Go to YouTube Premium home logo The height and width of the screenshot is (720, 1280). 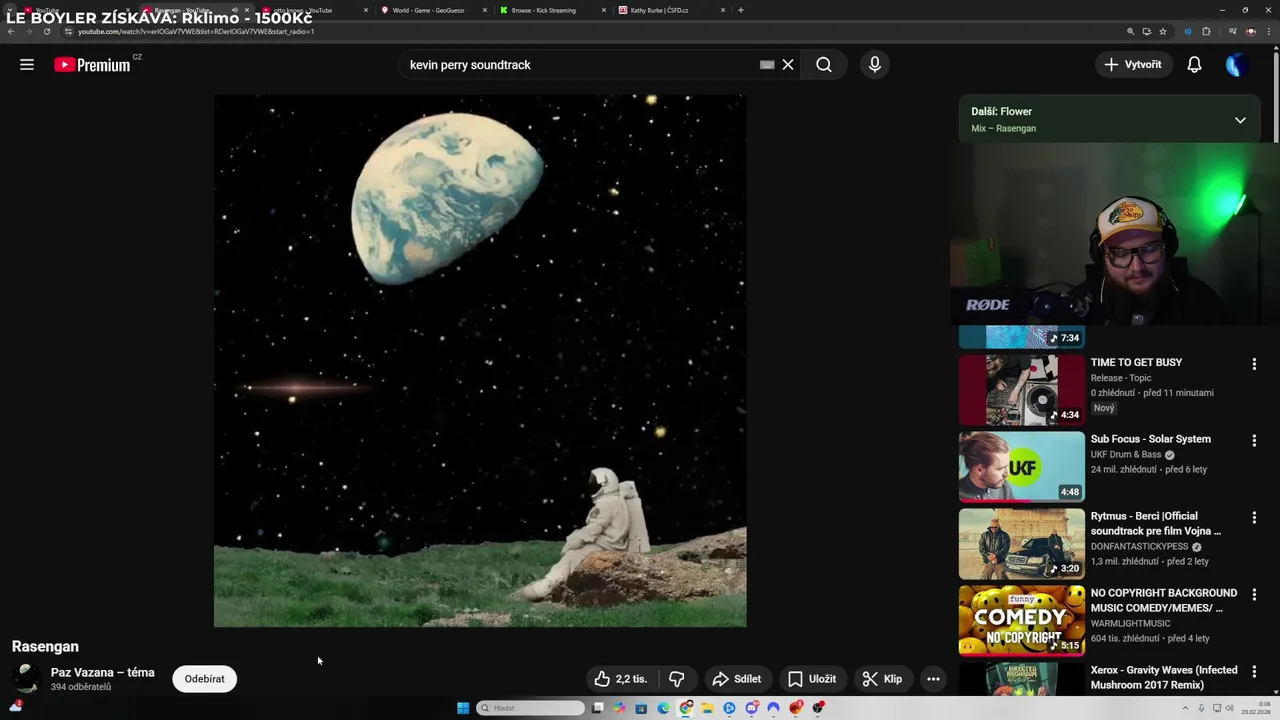click(x=92, y=65)
